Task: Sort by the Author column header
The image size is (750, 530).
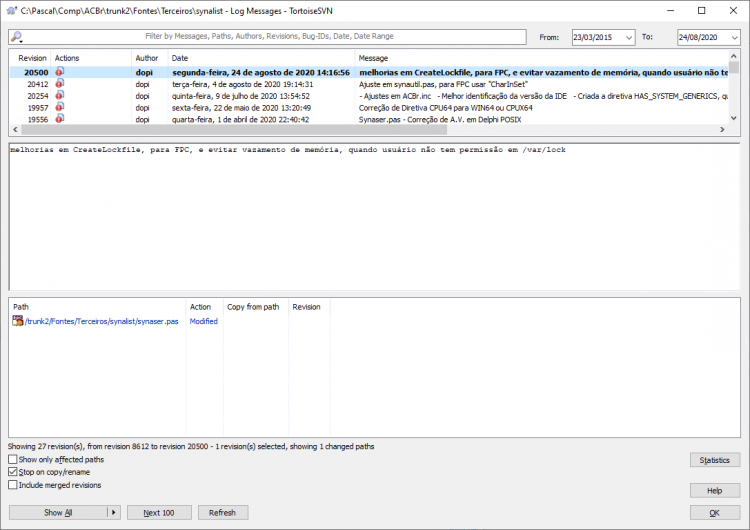Action: tap(149, 58)
